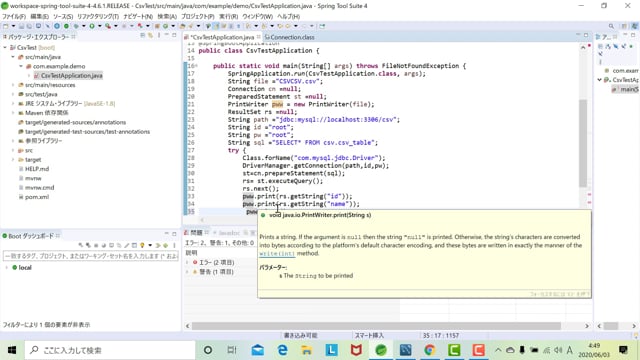Screen dimensions: 640x360
Task: Open File Explorer from the taskbar
Action: click(307, 350)
